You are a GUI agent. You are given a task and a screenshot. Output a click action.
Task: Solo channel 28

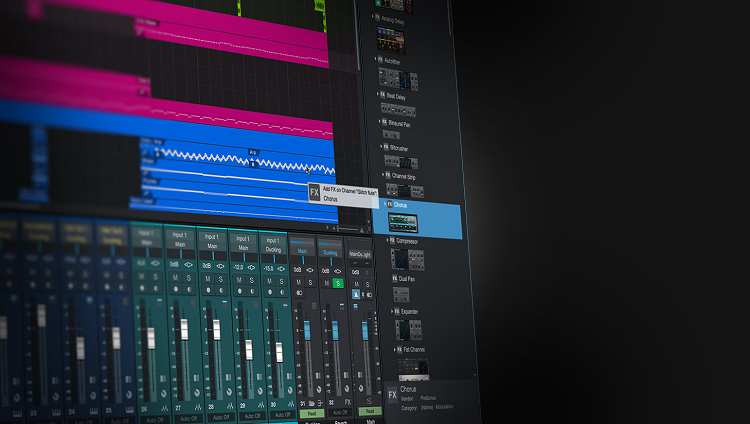[221, 279]
